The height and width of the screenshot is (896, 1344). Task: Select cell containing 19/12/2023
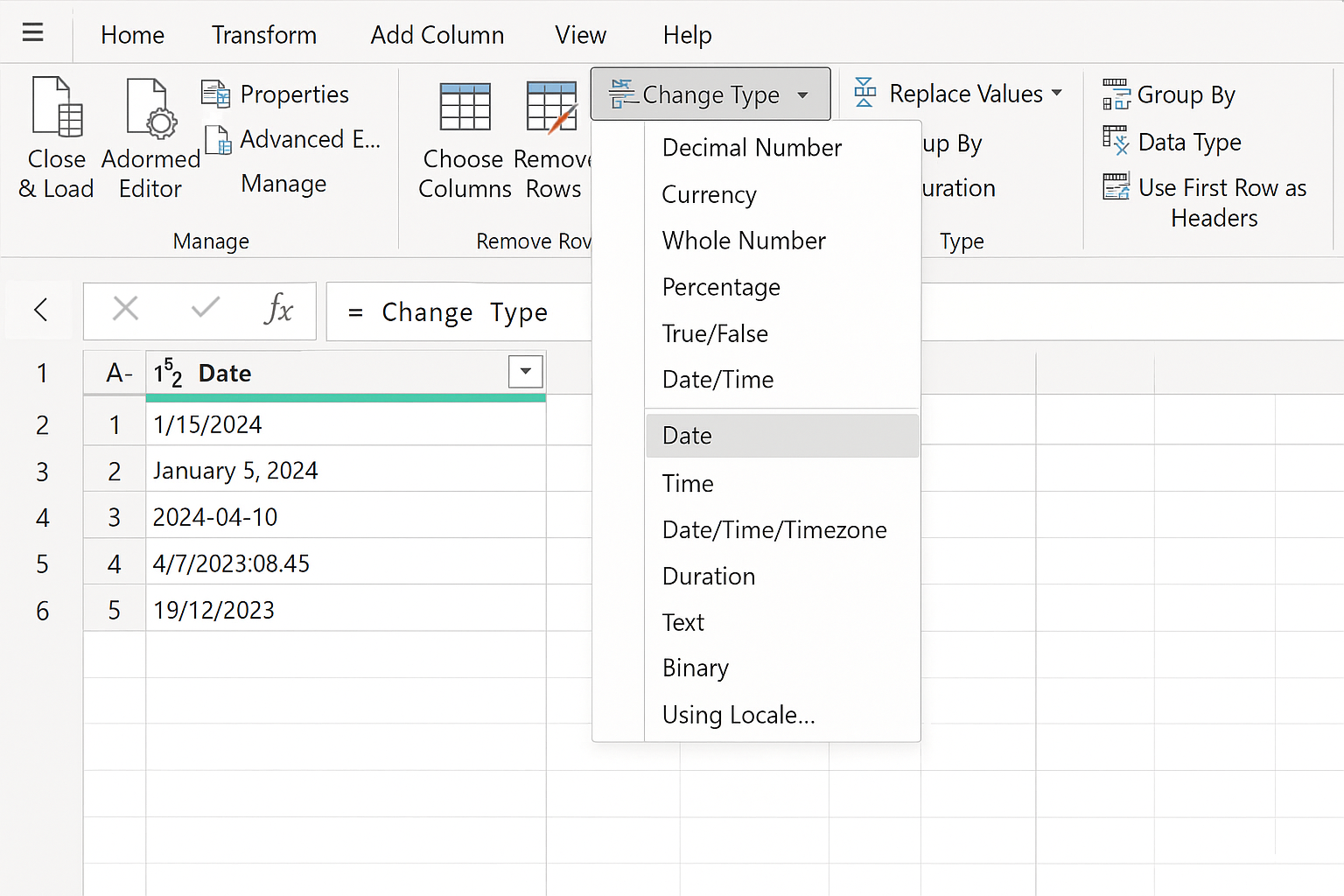point(346,610)
